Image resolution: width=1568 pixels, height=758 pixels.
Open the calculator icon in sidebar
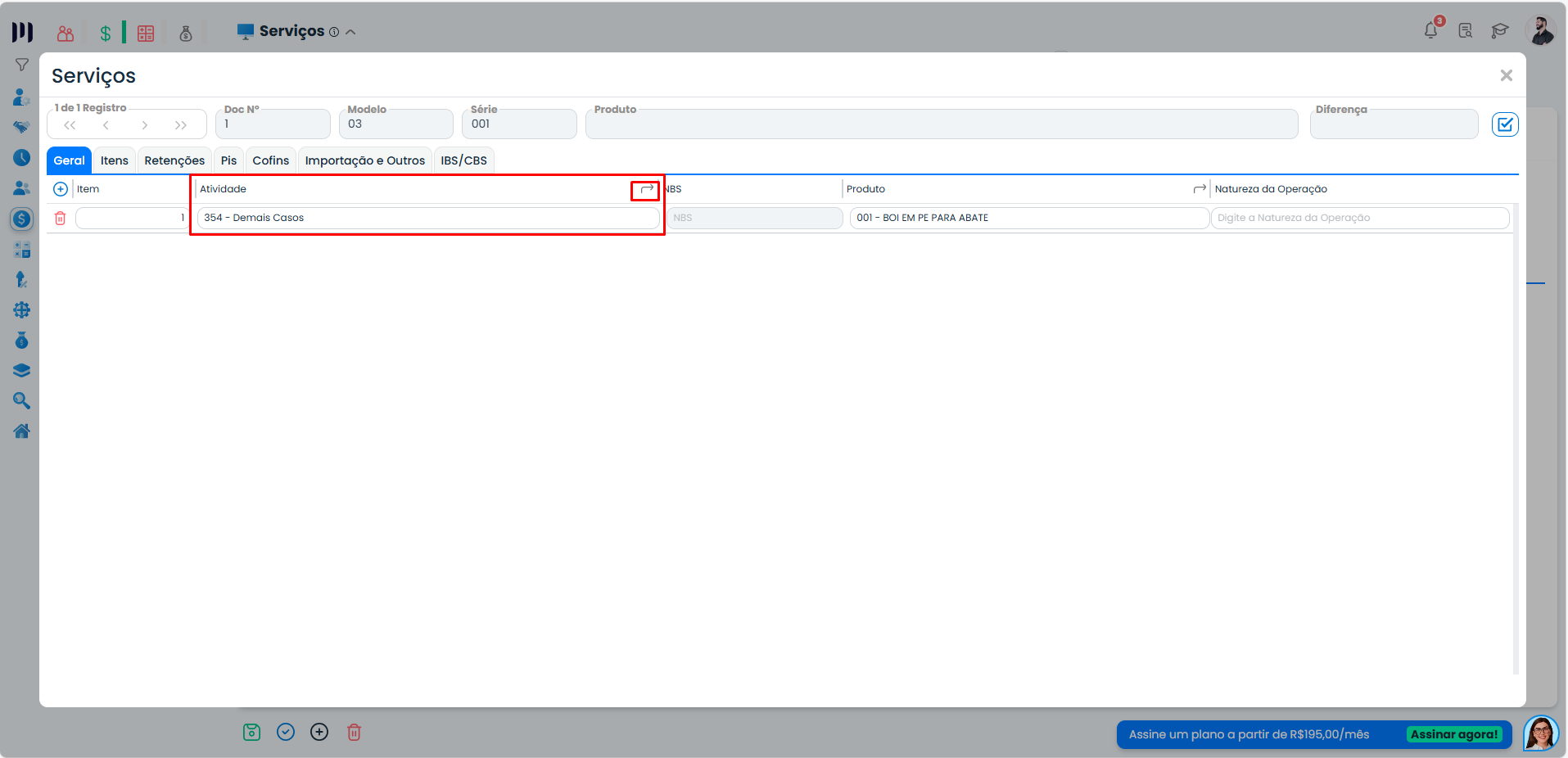[22, 250]
